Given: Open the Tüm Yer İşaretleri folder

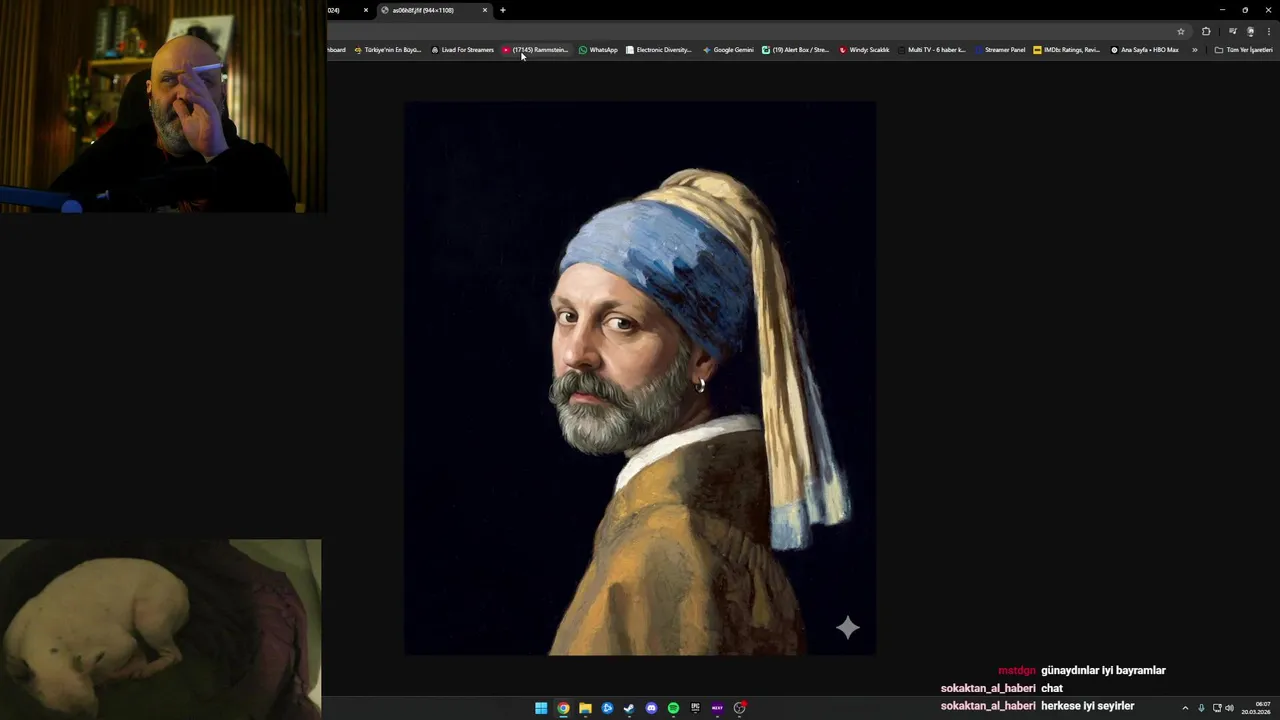Looking at the screenshot, I should 1243,50.
